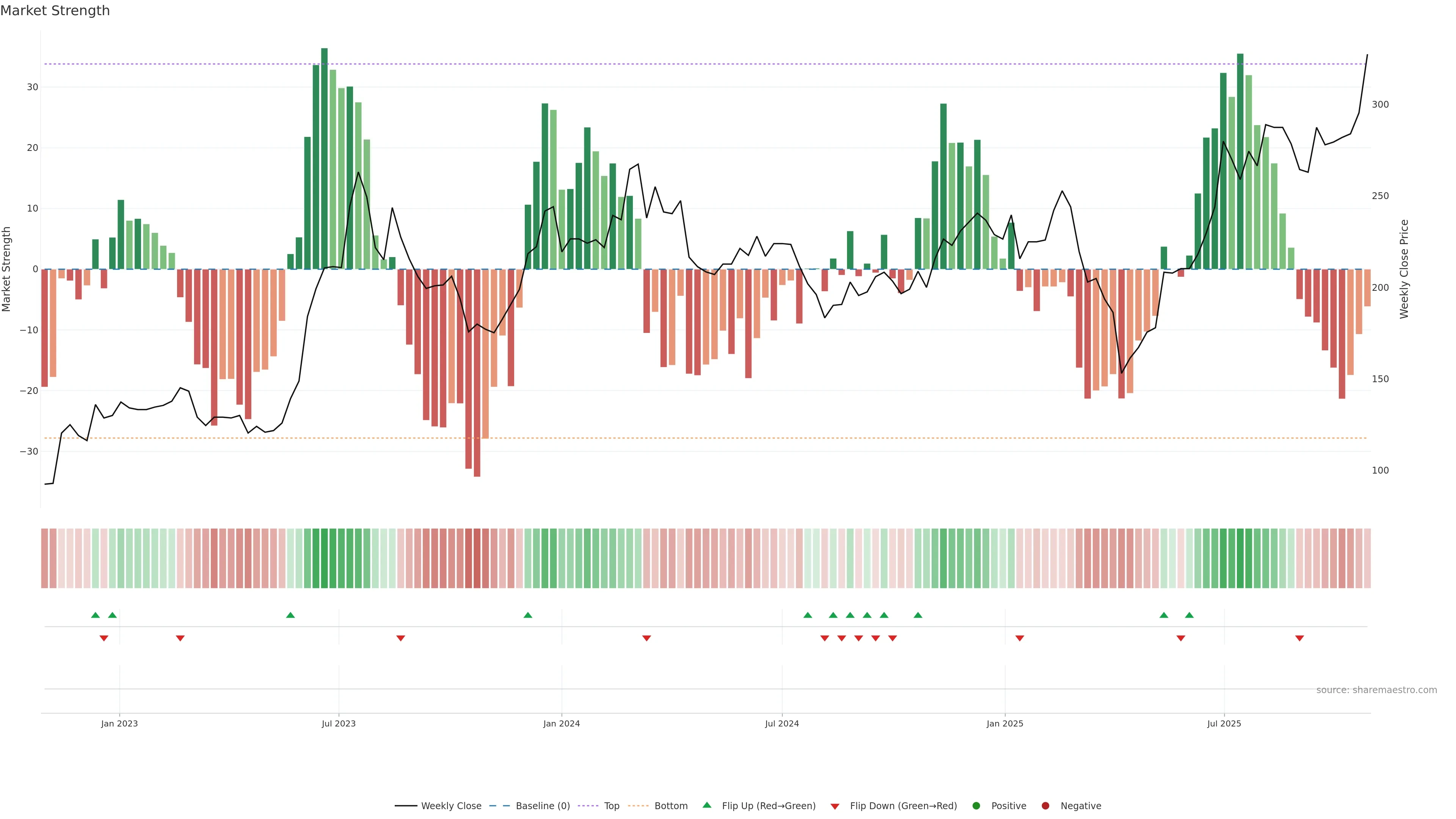Hide the Top dotted line via legend
This screenshot has width=1456, height=819.
(611, 806)
